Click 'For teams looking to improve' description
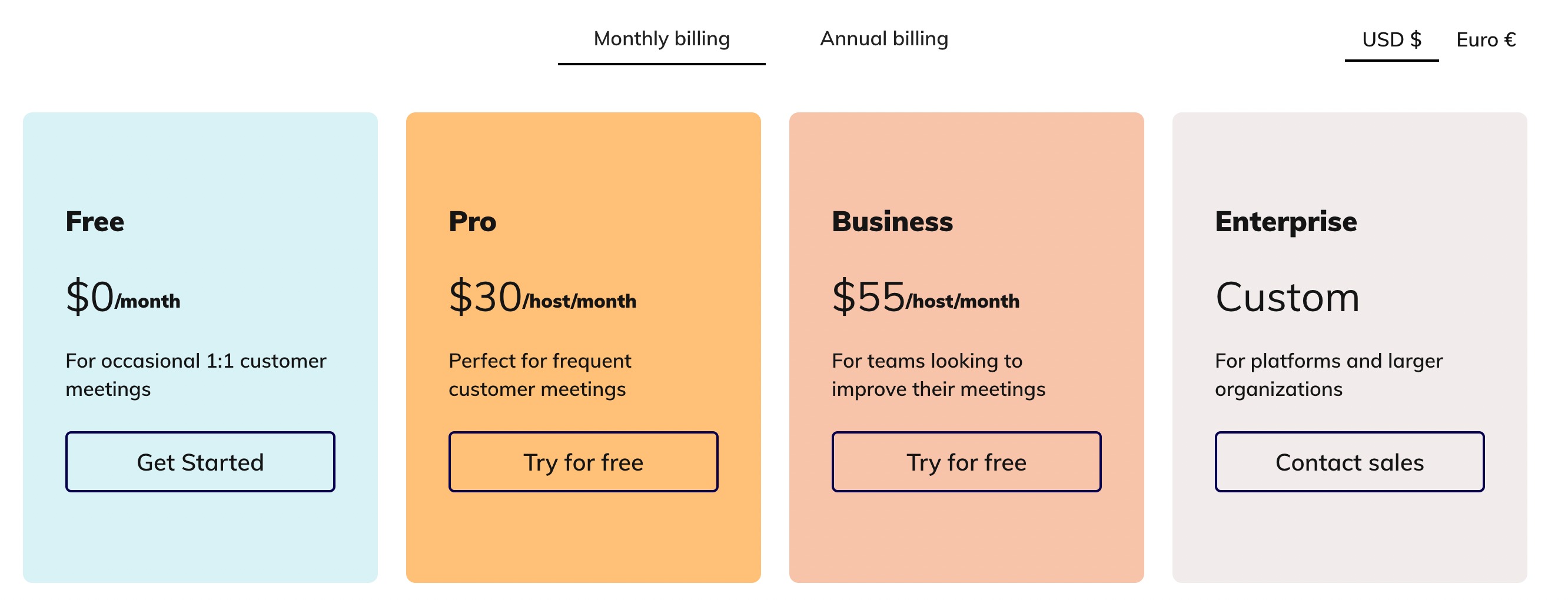Viewport: 1568px width, 600px height. pyautogui.click(x=939, y=375)
